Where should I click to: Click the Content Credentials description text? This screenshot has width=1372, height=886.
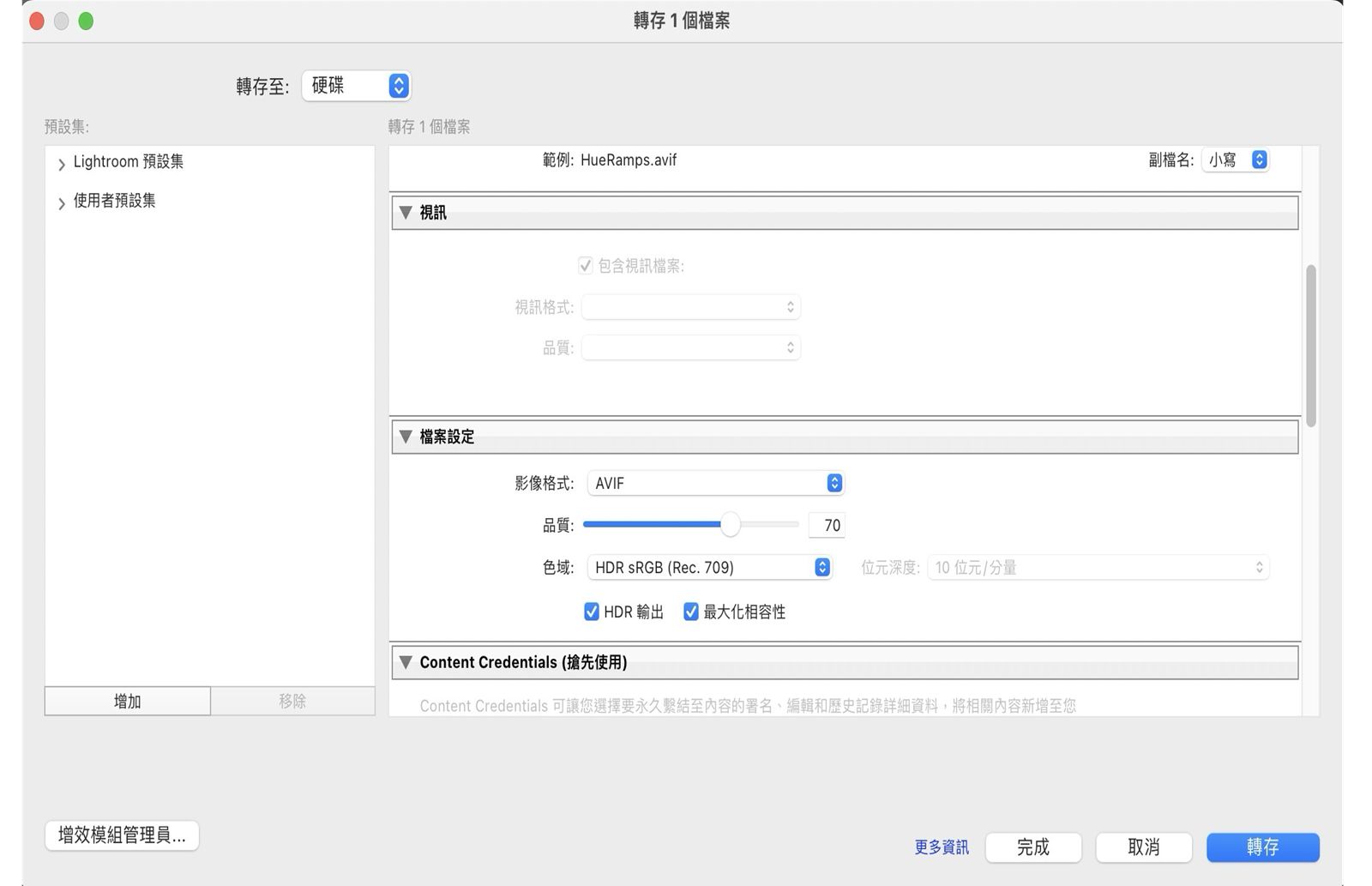pos(748,706)
